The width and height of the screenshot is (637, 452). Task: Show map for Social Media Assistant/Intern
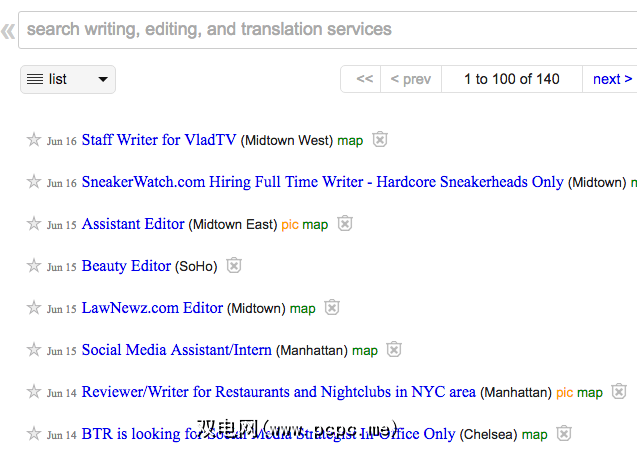pos(365,351)
